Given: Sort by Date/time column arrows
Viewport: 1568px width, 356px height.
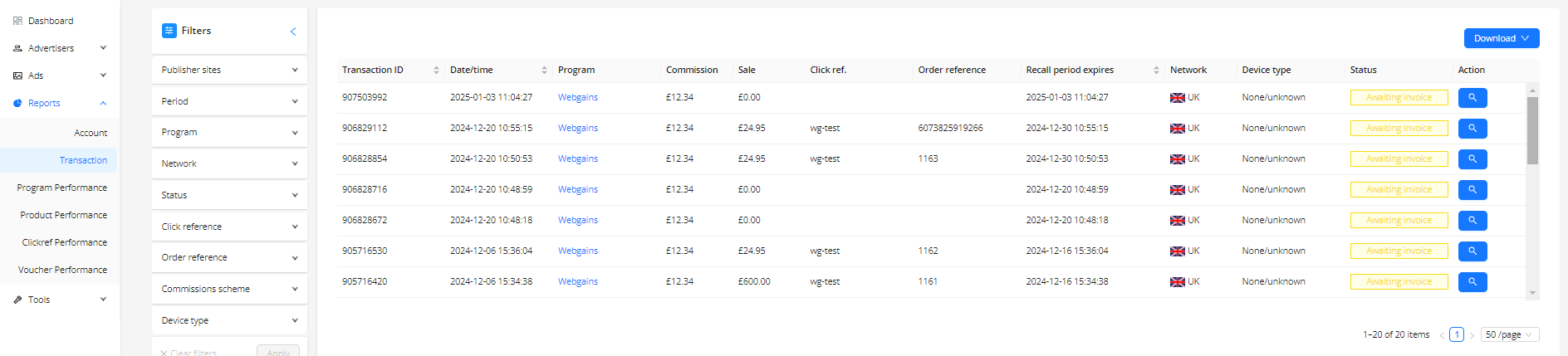Looking at the screenshot, I should coord(544,71).
